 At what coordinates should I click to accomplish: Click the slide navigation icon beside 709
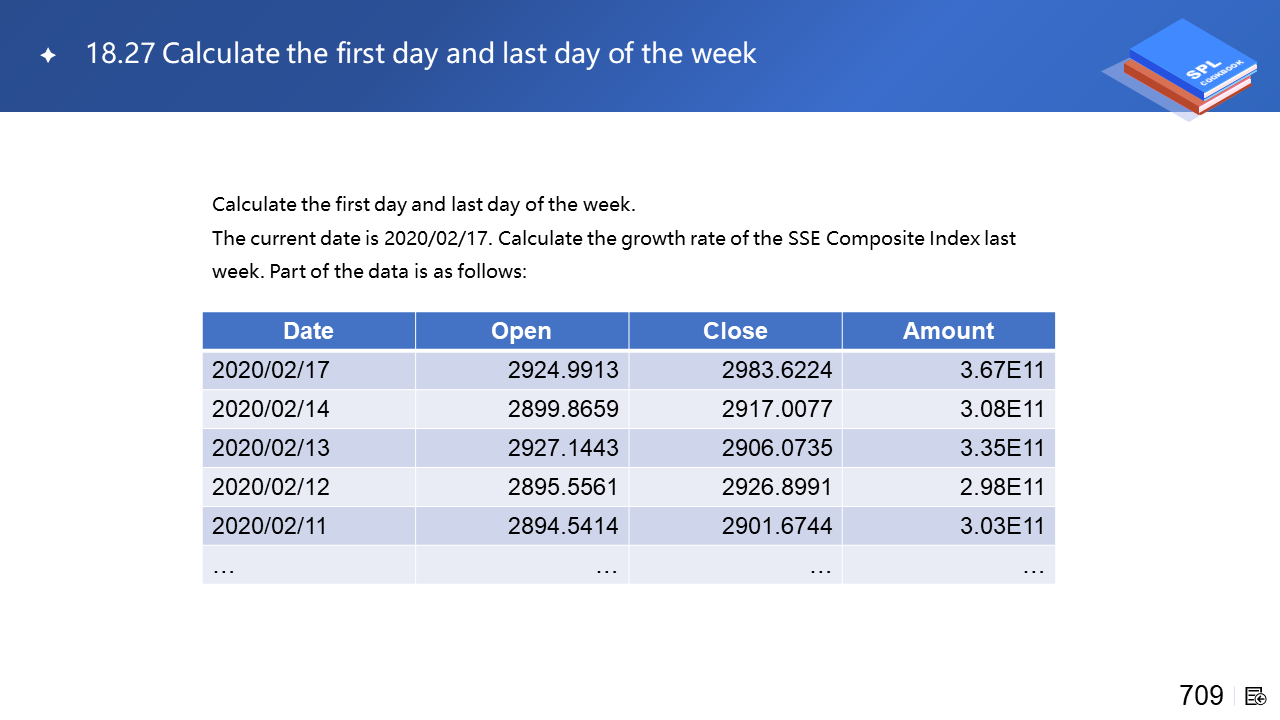tap(1256, 696)
